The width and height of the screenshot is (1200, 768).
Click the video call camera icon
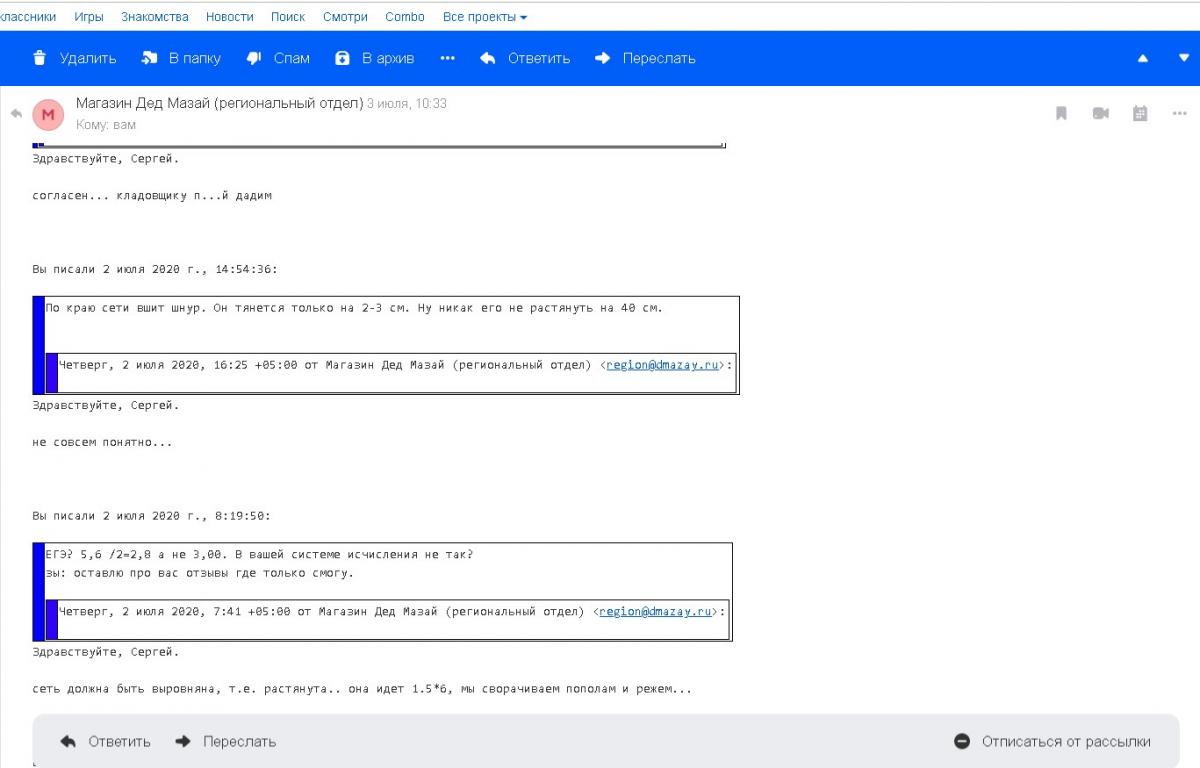tap(1101, 114)
